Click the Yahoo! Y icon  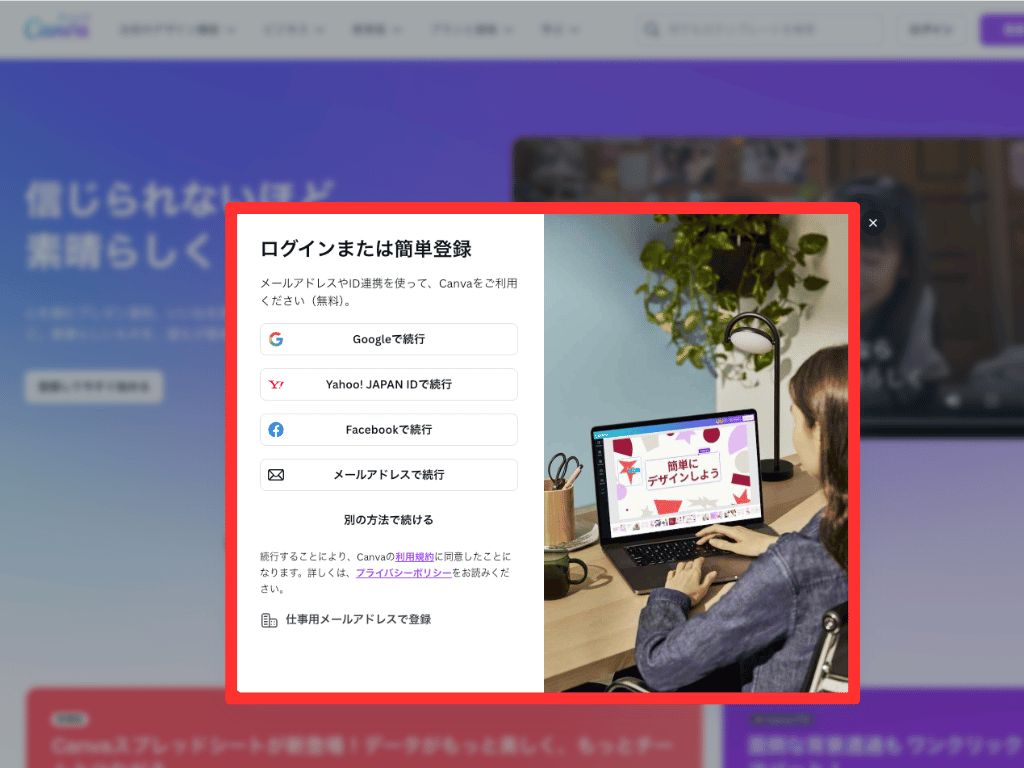tap(276, 385)
